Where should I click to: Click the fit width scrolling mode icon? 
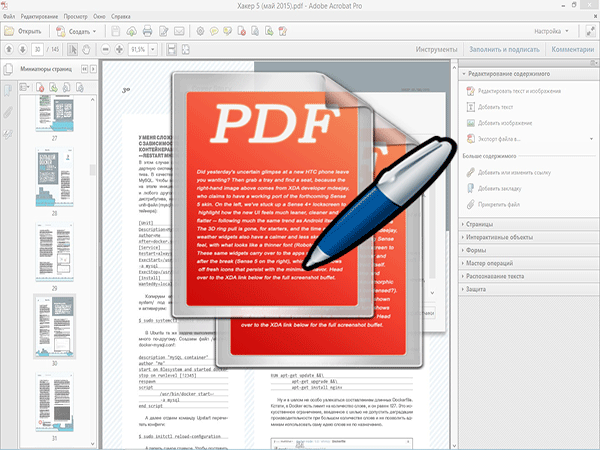coord(171,49)
